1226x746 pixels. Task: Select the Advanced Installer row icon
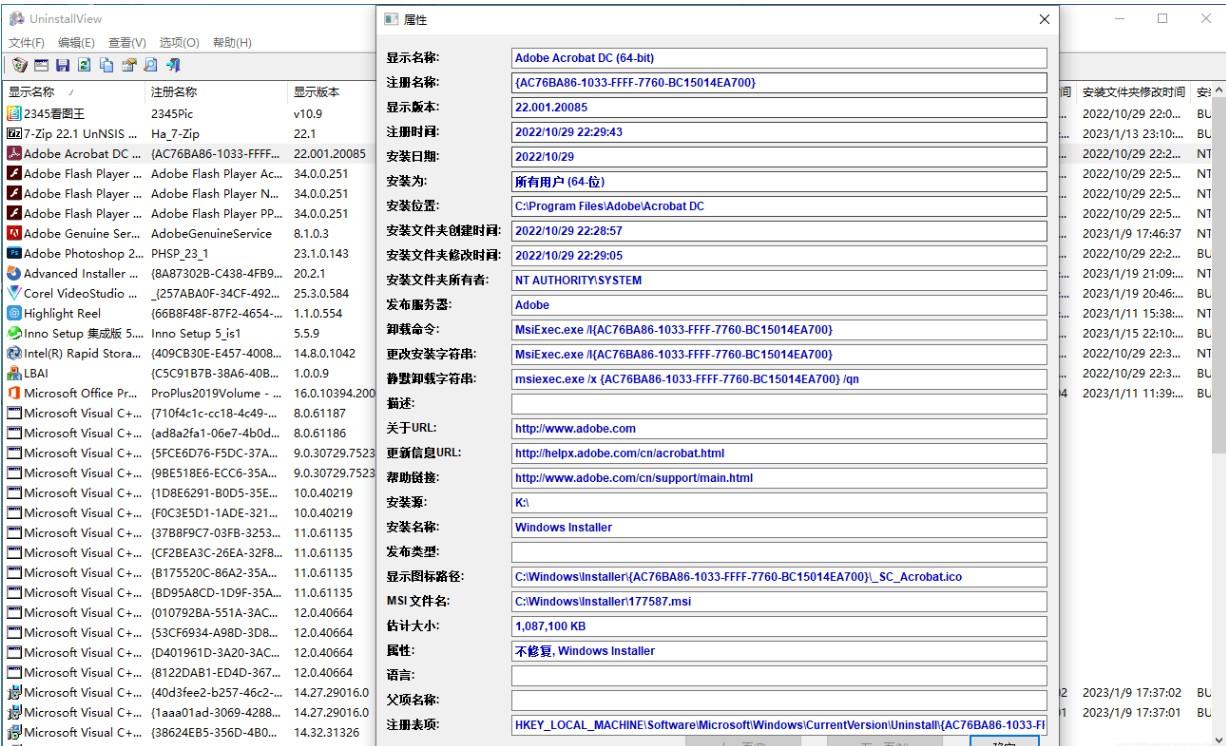coord(14,273)
